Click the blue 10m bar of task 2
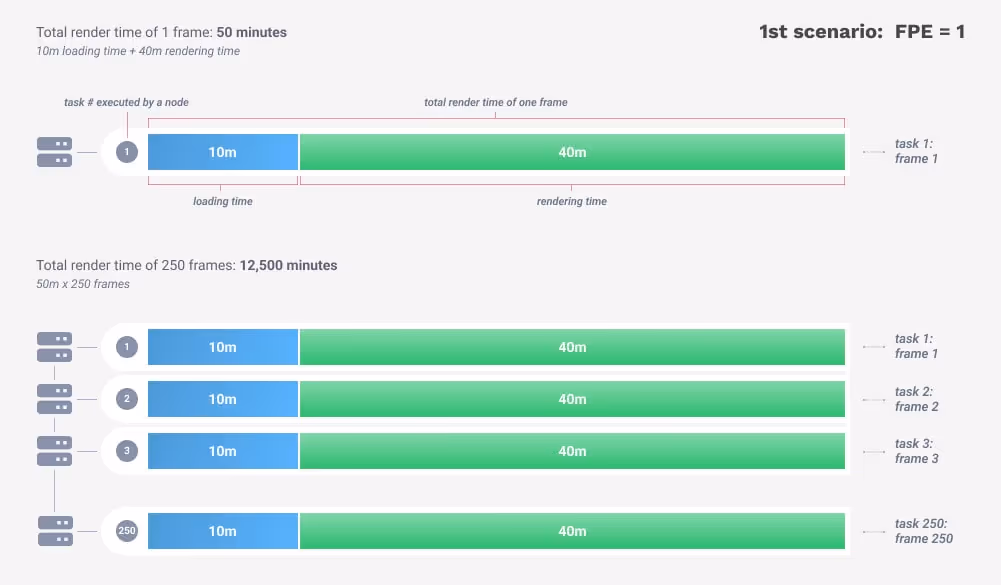Screen dimensions: 1001x585 point(223,399)
